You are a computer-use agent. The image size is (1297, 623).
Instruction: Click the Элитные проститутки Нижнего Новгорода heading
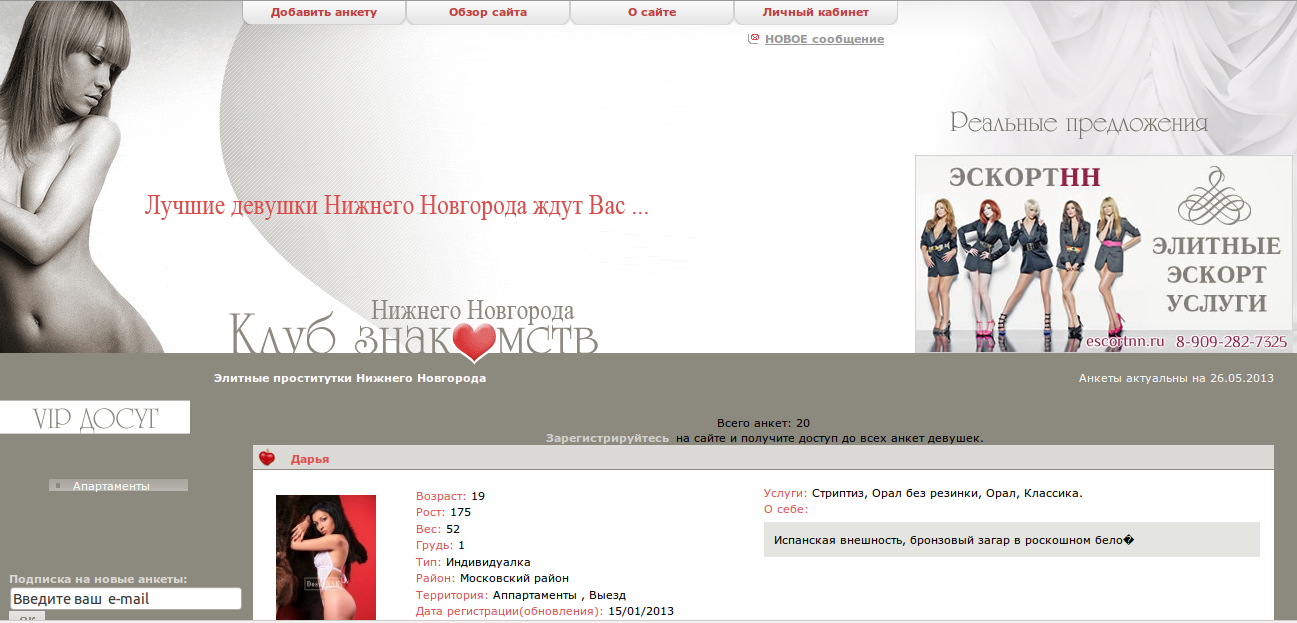[x=350, y=378]
